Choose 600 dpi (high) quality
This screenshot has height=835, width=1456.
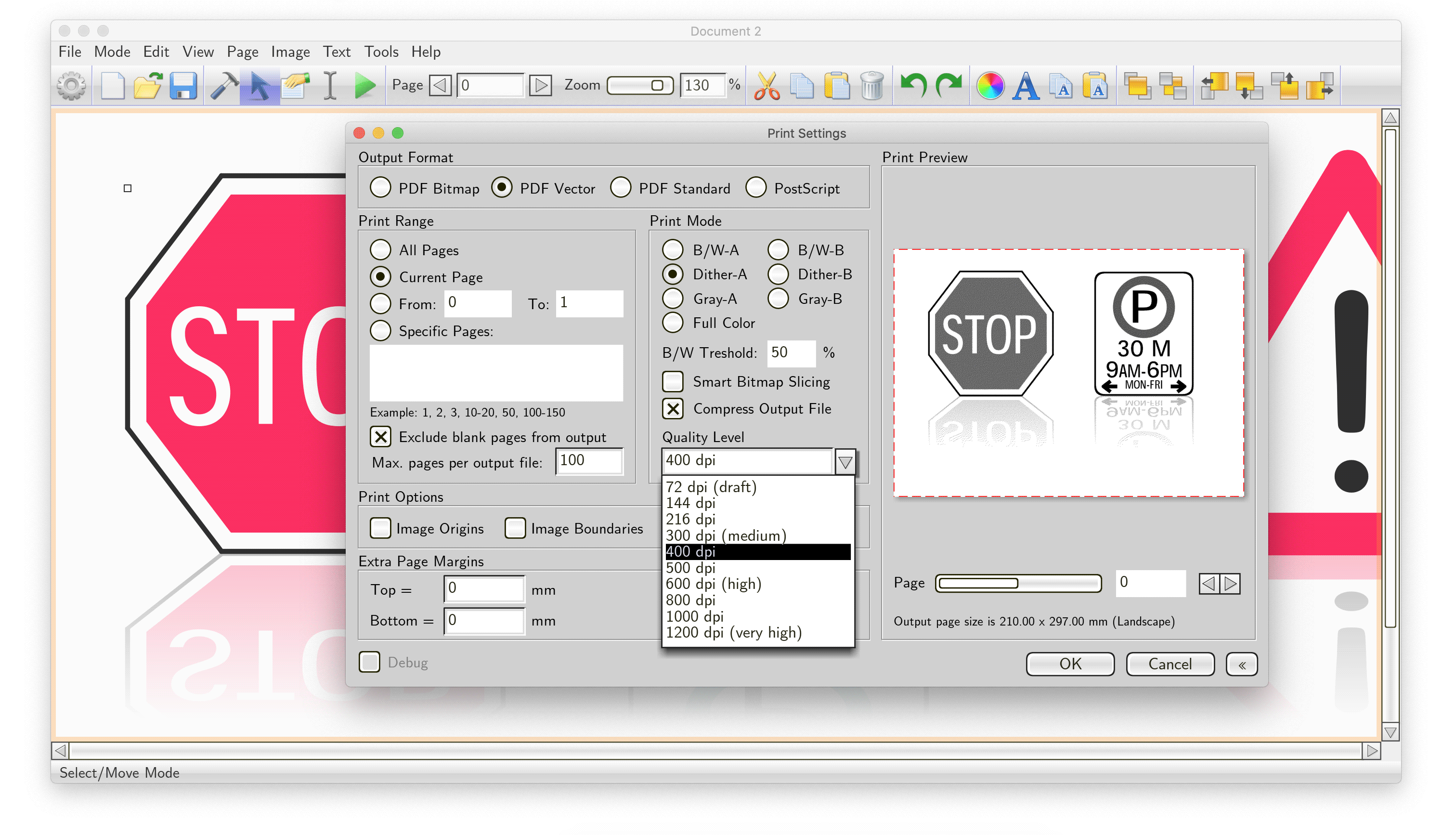758,584
